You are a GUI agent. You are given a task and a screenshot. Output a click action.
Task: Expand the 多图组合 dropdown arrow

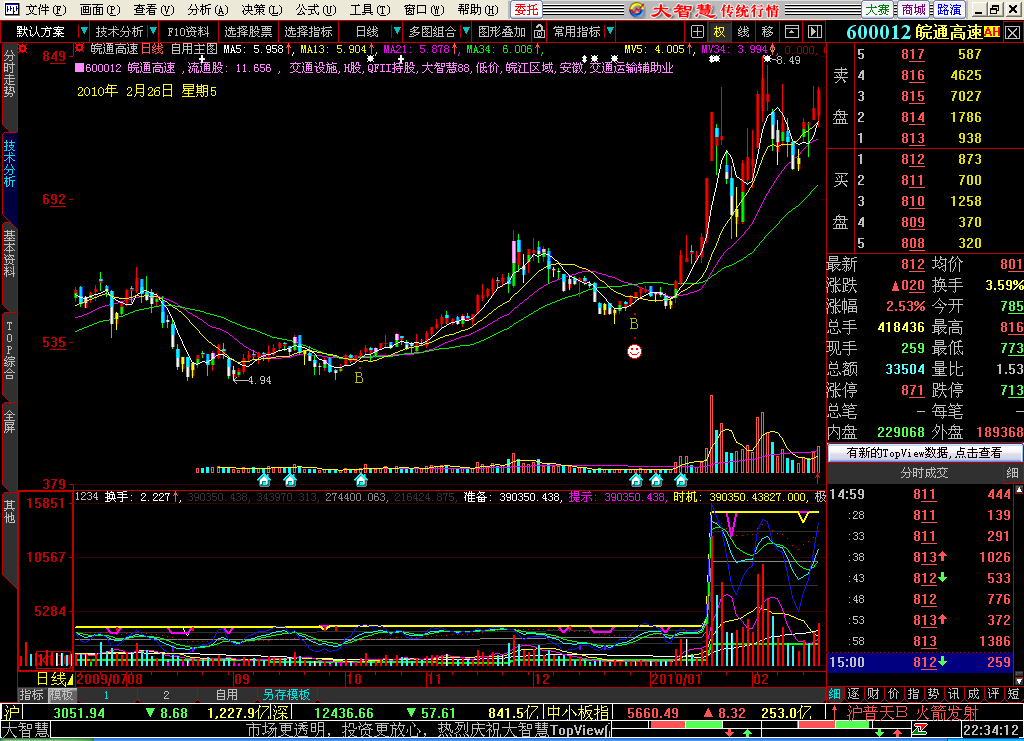[x=466, y=31]
